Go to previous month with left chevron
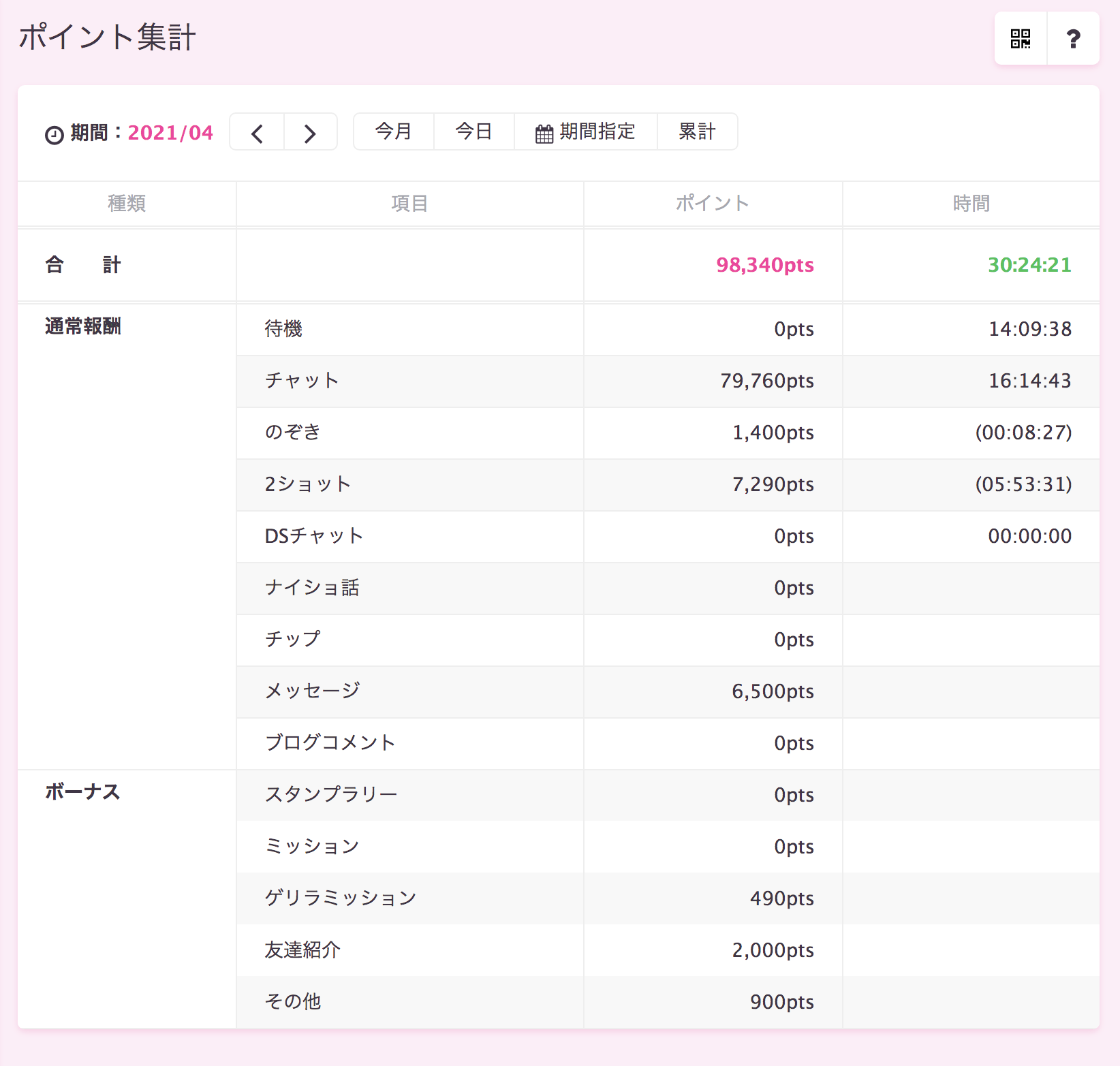 [x=257, y=133]
